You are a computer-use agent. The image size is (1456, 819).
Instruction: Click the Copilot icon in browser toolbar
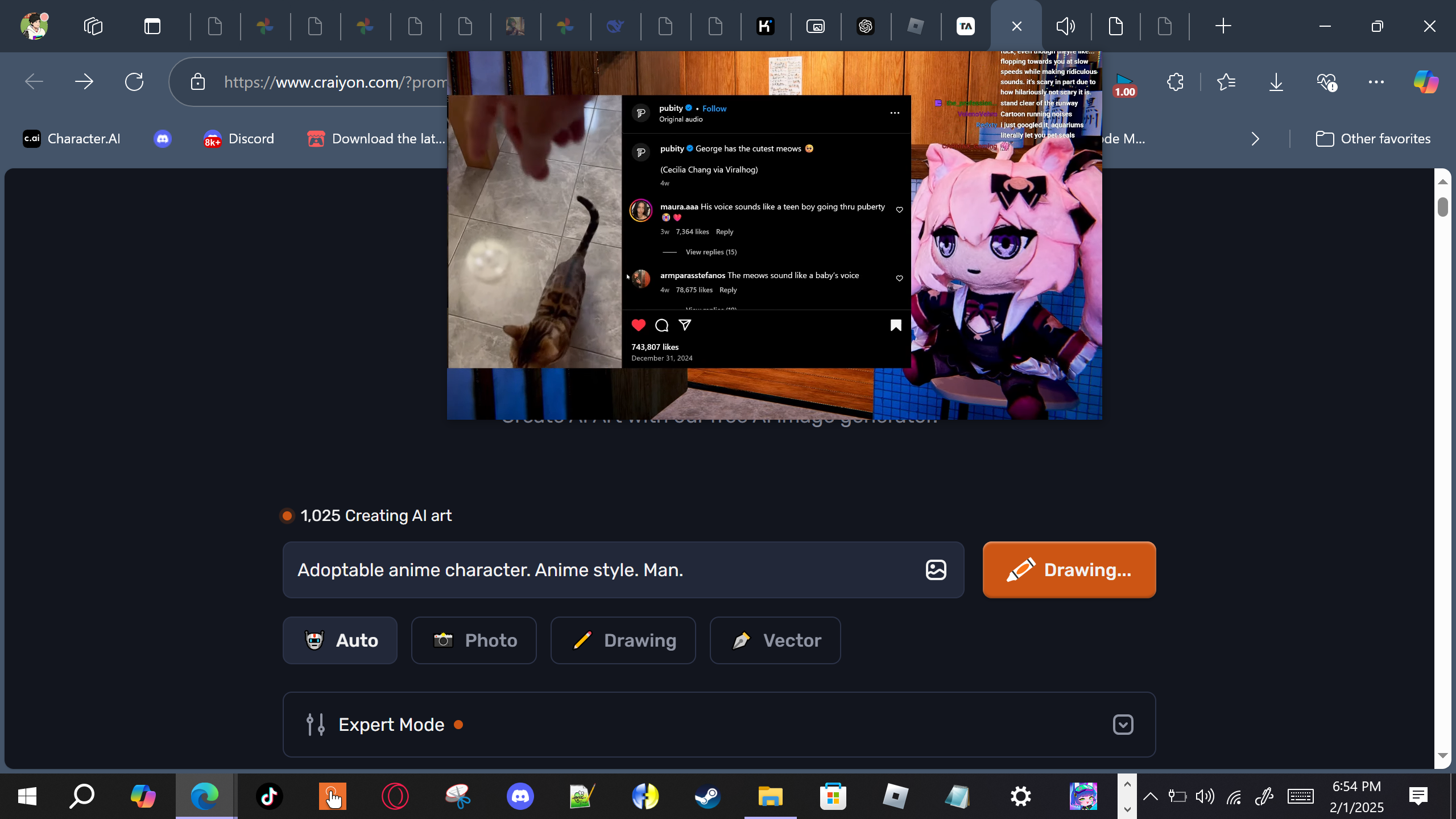tap(1425, 82)
